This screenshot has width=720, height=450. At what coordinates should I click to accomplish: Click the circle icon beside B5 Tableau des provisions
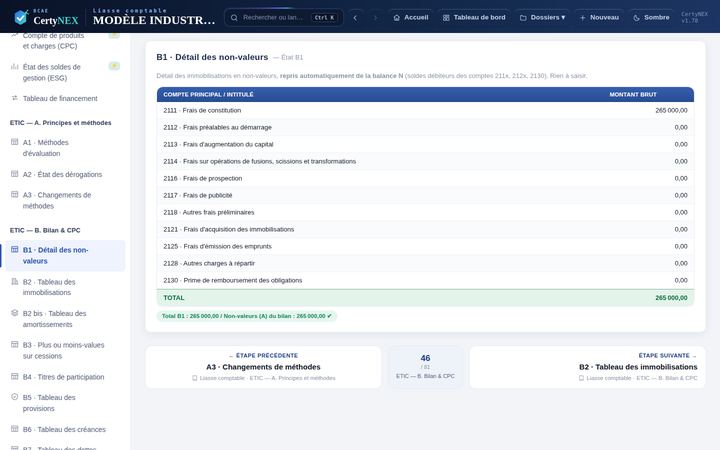tap(15, 397)
